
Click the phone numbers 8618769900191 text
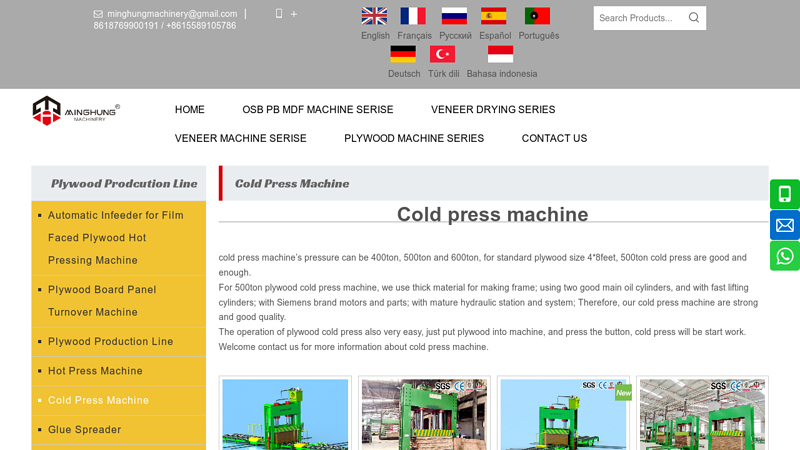click(x=165, y=26)
